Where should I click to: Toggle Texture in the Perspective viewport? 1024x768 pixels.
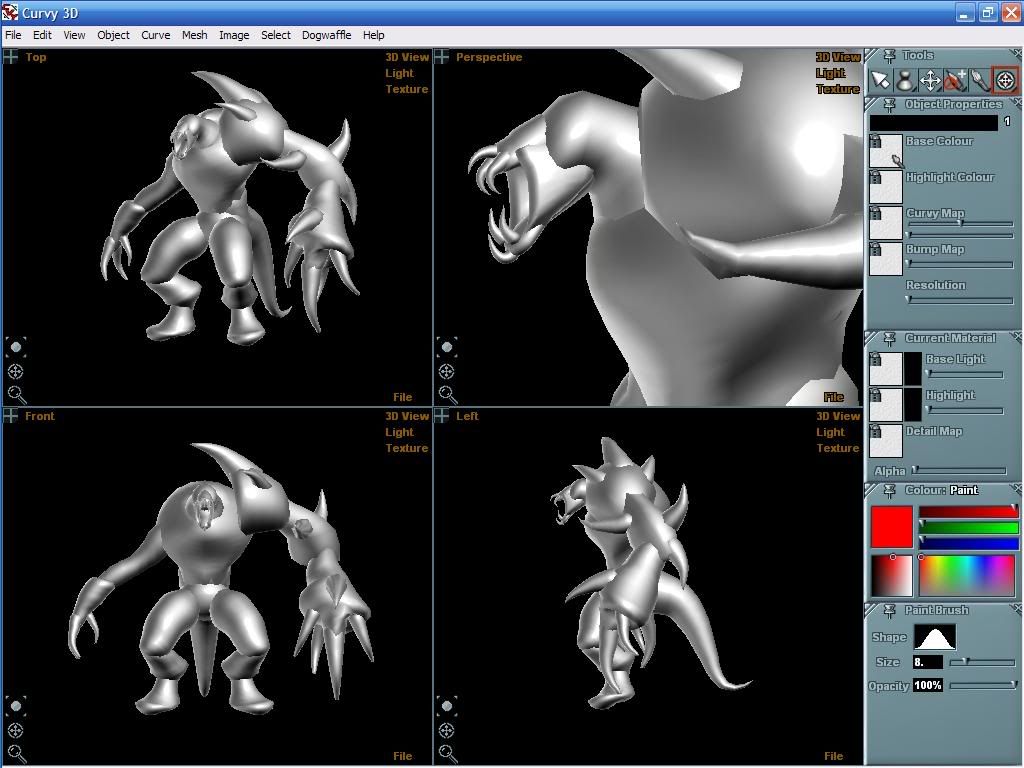click(x=837, y=89)
